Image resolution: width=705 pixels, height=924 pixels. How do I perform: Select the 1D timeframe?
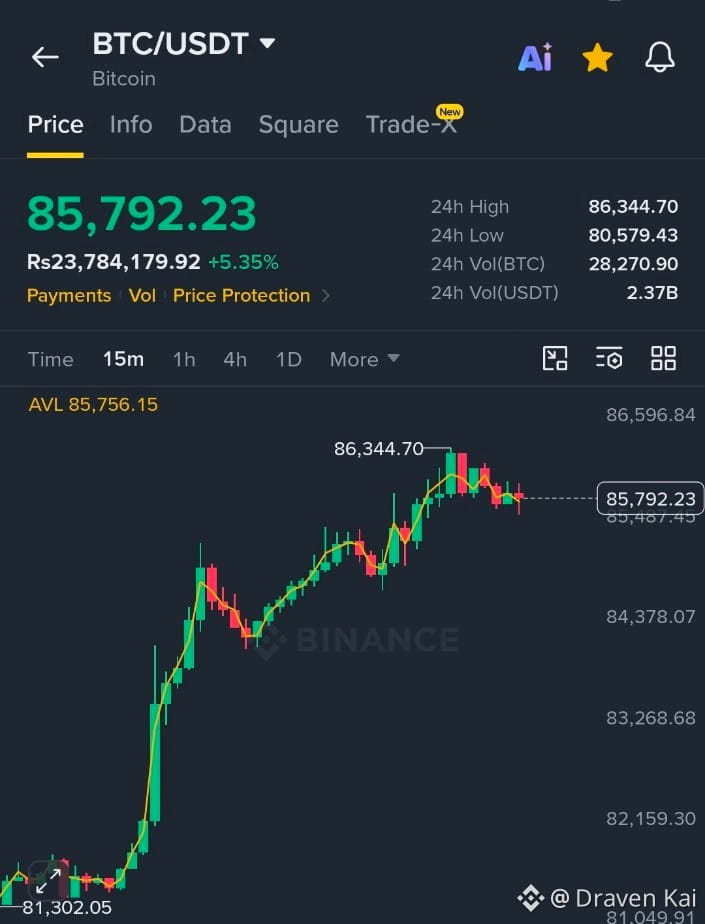pos(289,359)
